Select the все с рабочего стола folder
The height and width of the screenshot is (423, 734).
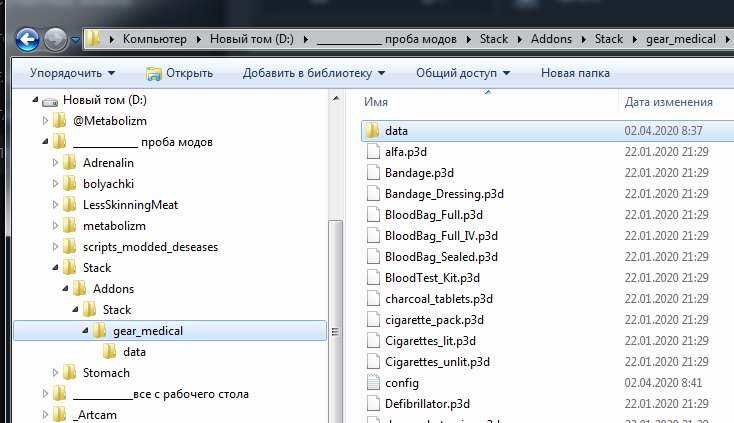161,394
